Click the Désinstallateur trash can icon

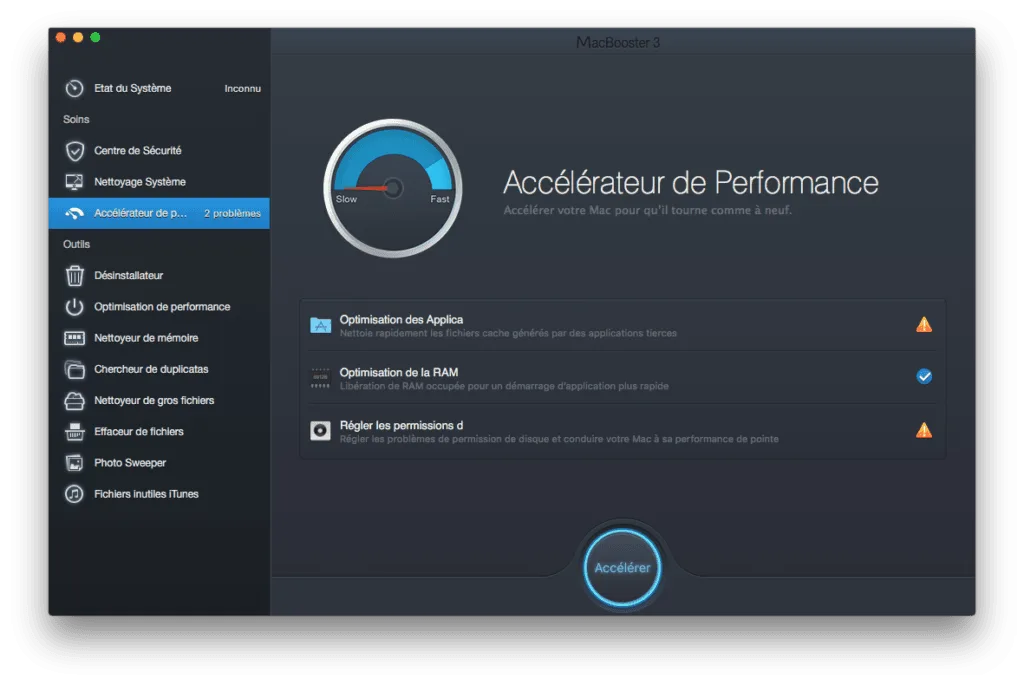[x=74, y=275]
